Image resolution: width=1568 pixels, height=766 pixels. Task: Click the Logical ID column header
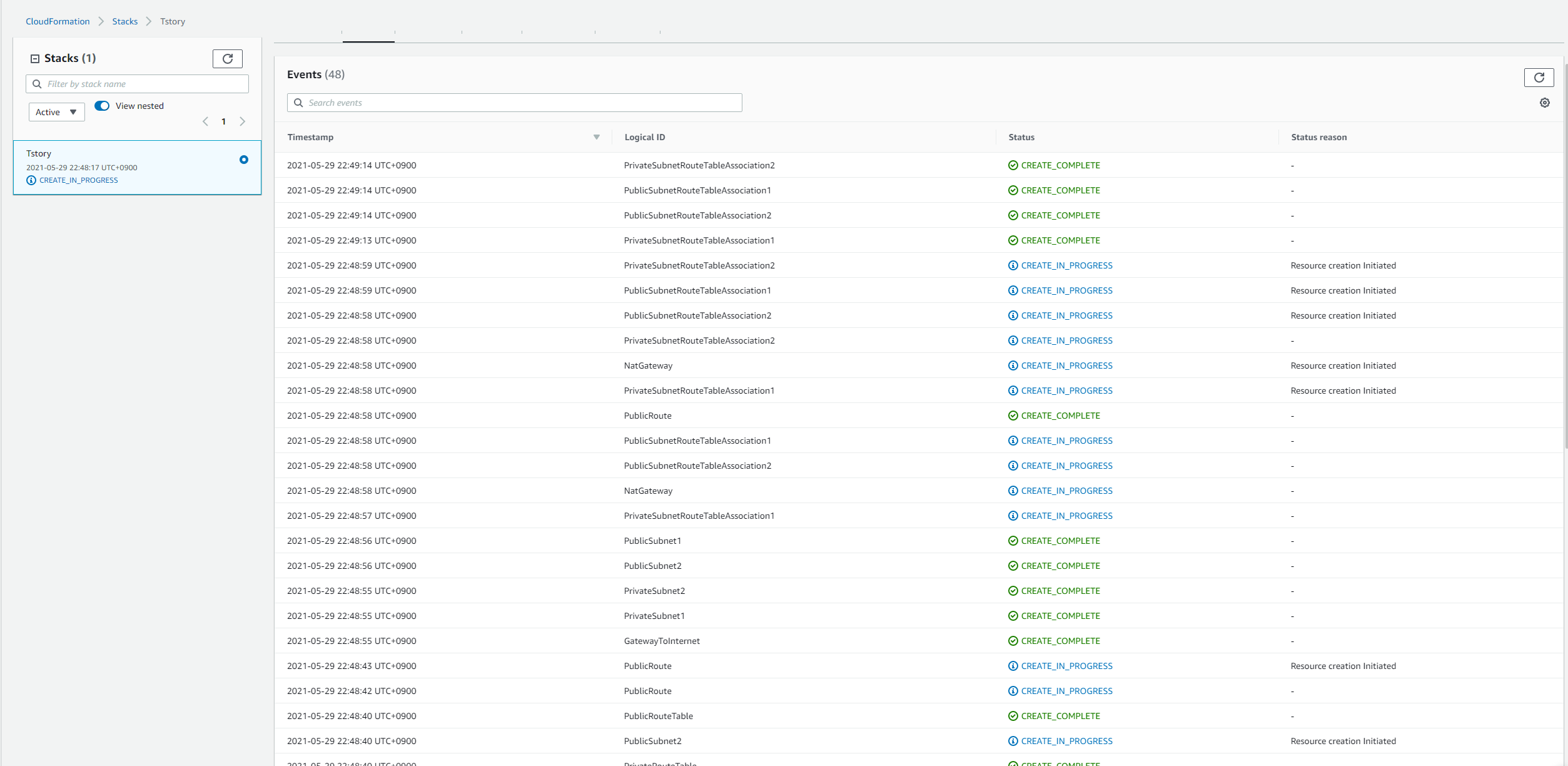(x=644, y=137)
